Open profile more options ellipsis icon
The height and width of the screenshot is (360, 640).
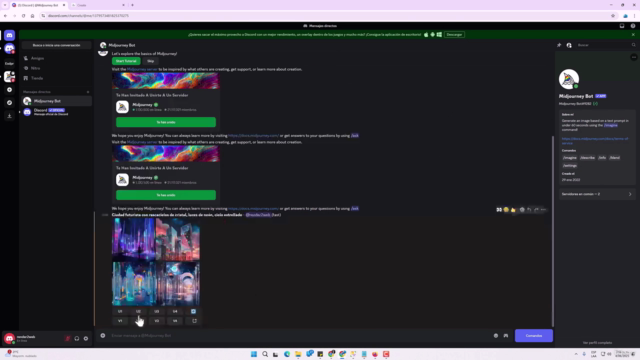pyautogui.click(x=633, y=57)
